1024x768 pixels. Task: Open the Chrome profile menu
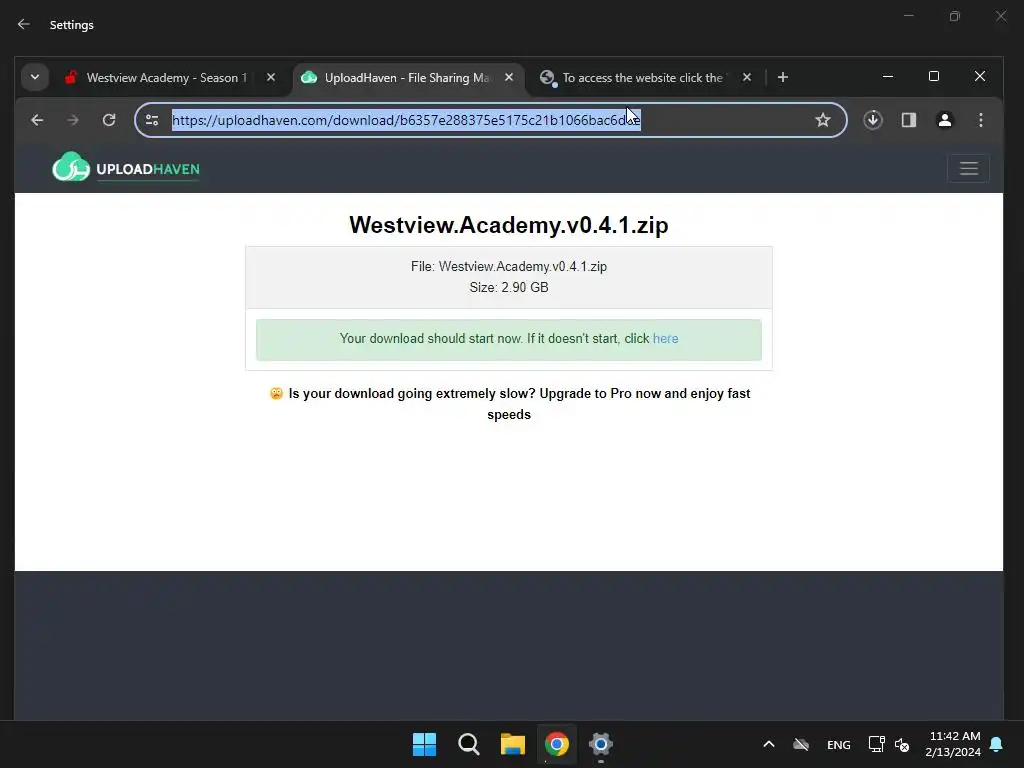pyautogui.click(x=944, y=120)
